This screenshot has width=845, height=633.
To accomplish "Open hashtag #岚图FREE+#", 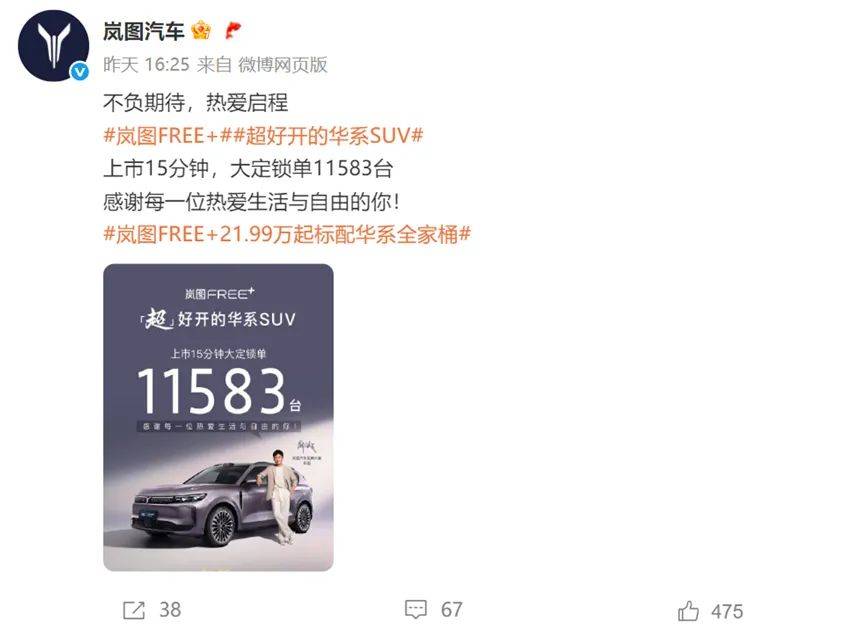I will [161, 135].
